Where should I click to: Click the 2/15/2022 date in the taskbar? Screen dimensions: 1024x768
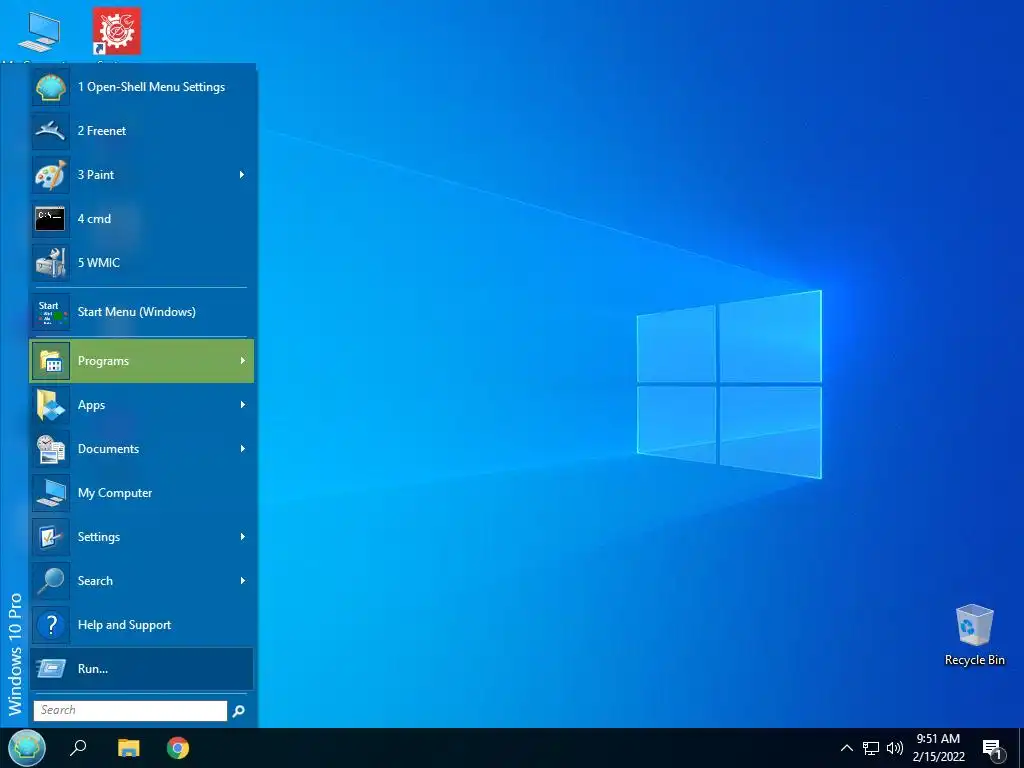[x=938, y=757]
